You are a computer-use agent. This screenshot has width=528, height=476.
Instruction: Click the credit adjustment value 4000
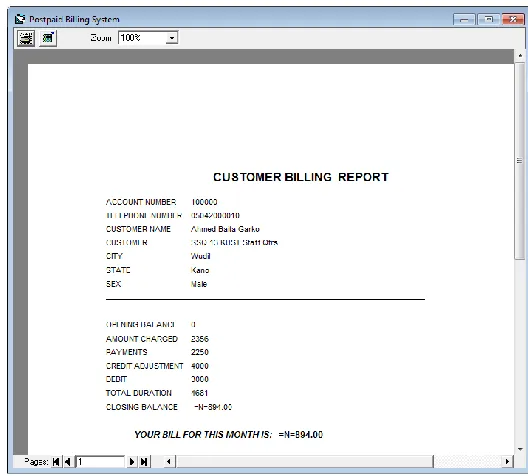[200, 366]
